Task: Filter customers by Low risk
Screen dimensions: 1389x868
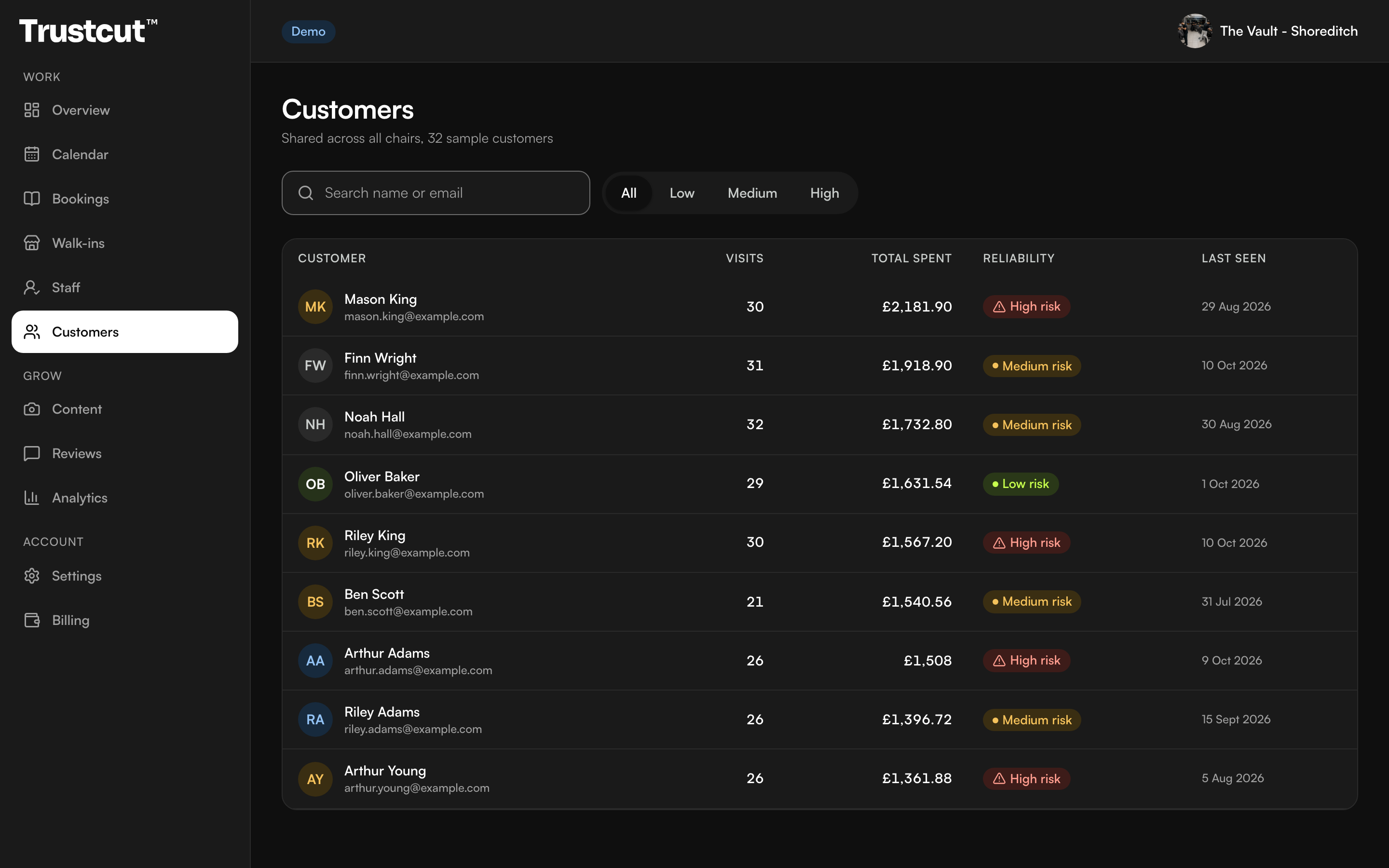Action: (x=682, y=193)
